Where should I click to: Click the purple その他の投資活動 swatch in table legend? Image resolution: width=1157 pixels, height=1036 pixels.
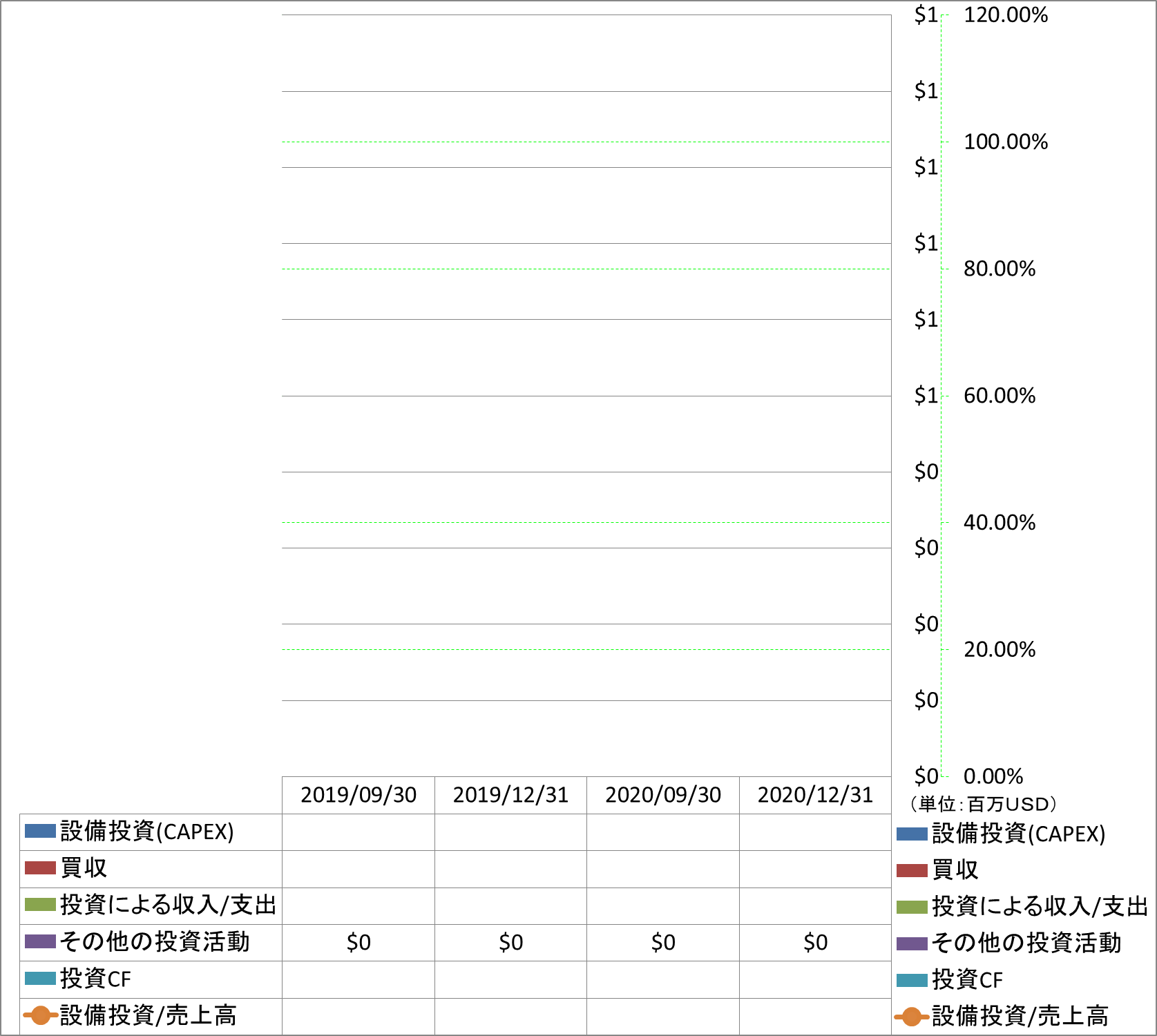(x=40, y=941)
